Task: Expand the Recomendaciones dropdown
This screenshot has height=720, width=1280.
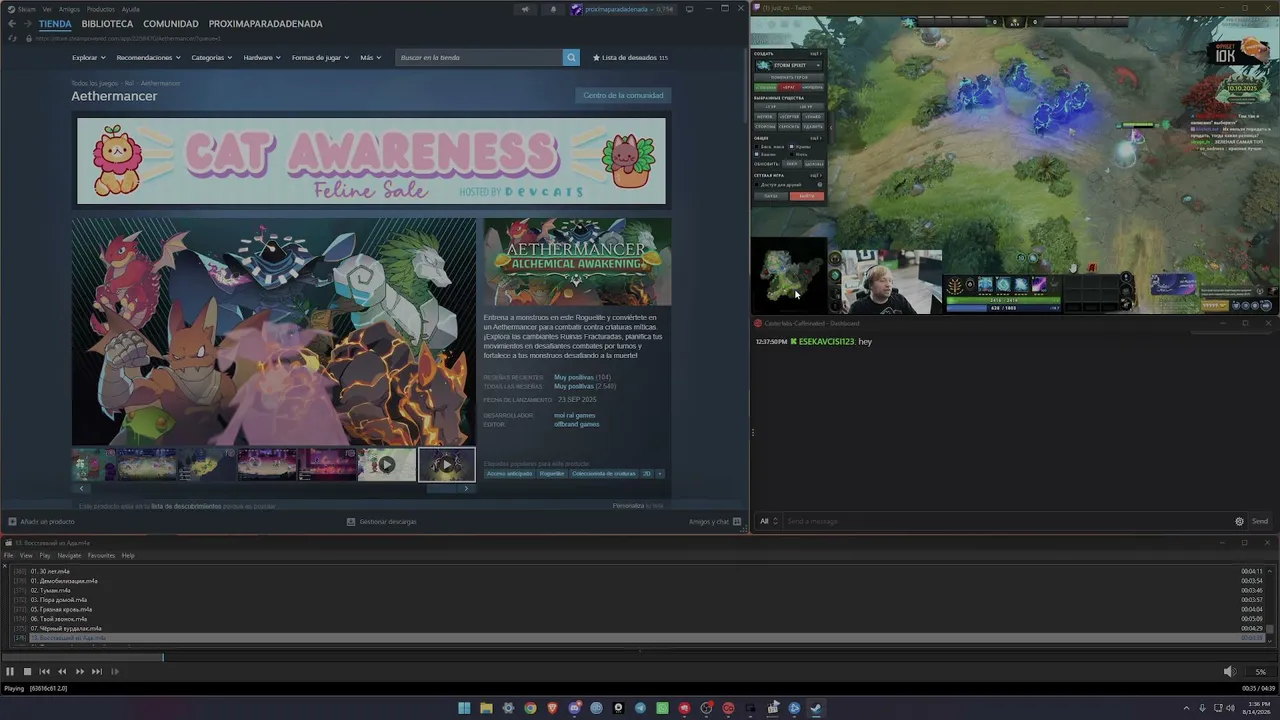Action: coord(148,58)
